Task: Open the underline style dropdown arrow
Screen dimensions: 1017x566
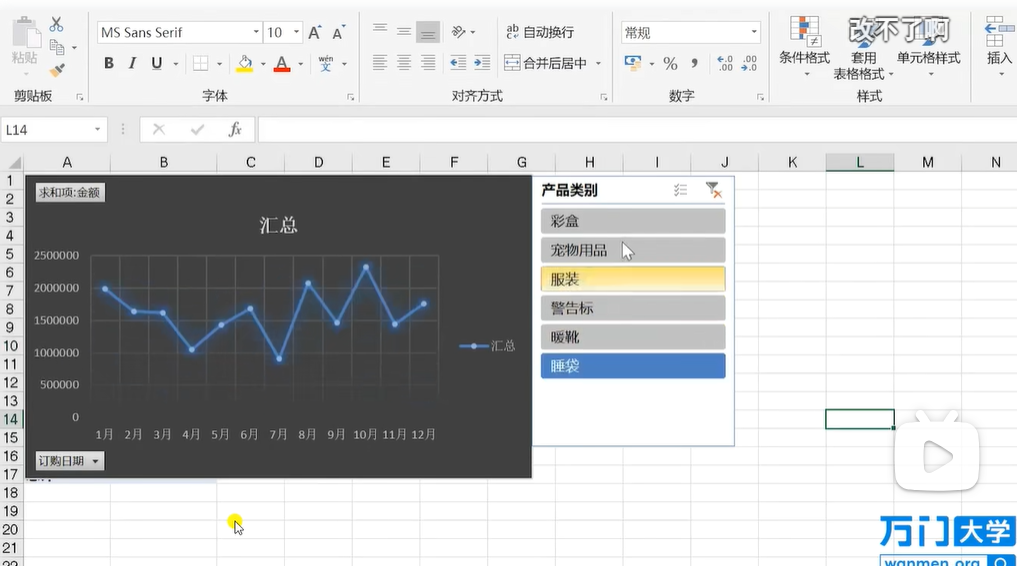Action: point(175,64)
